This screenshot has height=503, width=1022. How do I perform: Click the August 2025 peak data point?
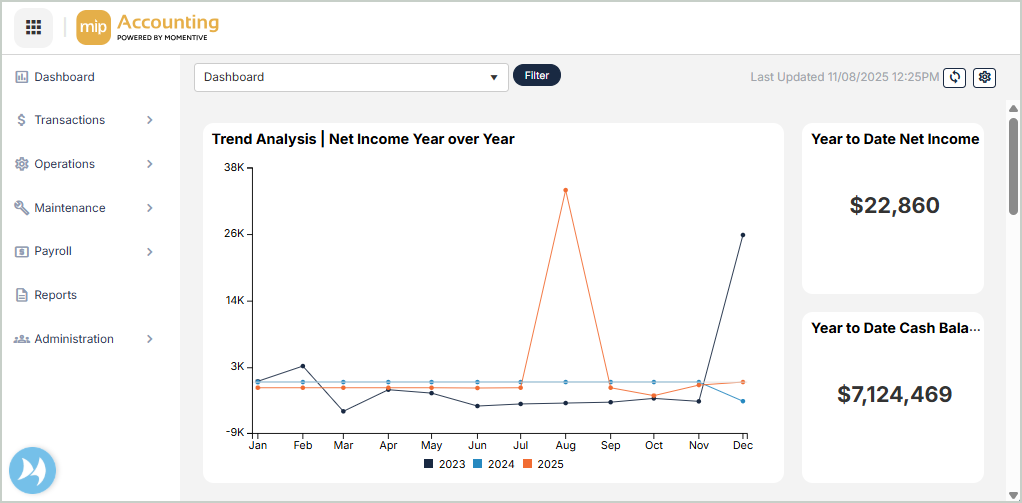pyautogui.click(x=565, y=190)
